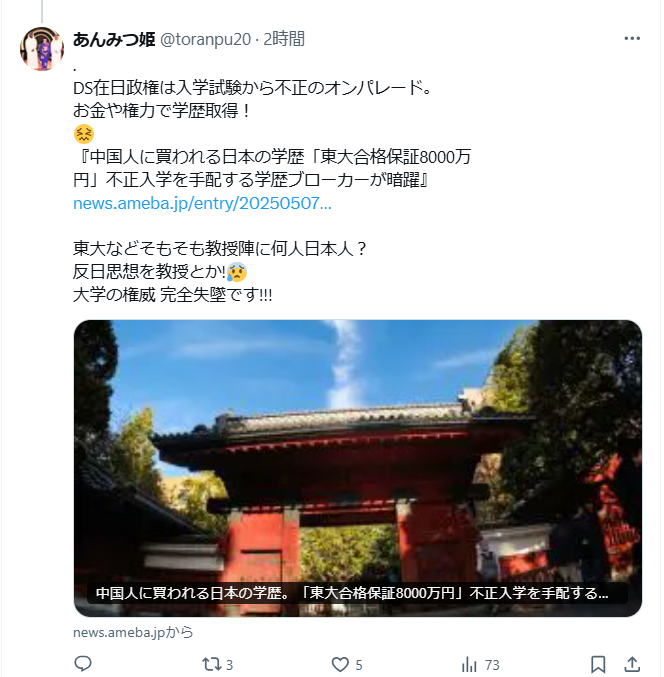Open the news.ameba.jp/entry/20250507 link

tap(202, 203)
